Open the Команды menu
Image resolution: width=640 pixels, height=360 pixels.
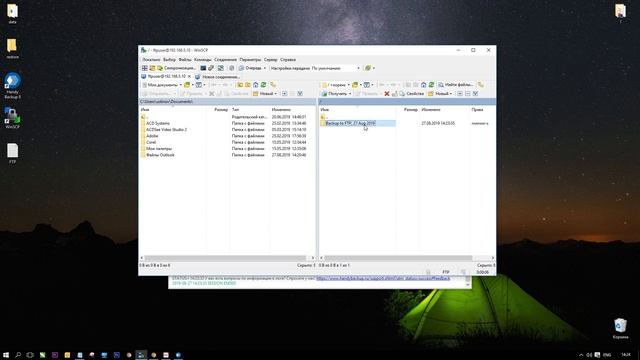tap(203, 60)
